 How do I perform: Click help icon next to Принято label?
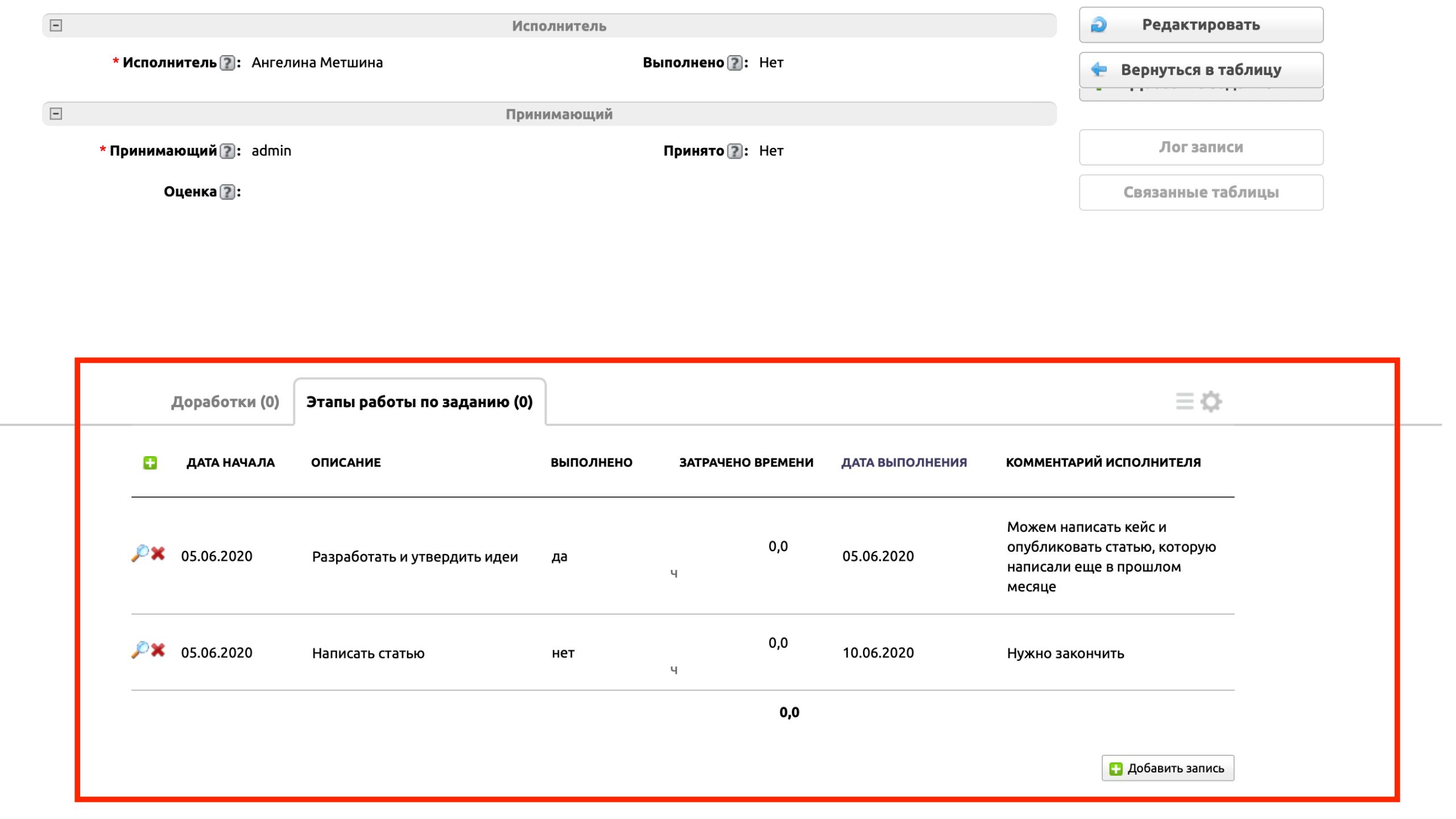(x=735, y=151)
